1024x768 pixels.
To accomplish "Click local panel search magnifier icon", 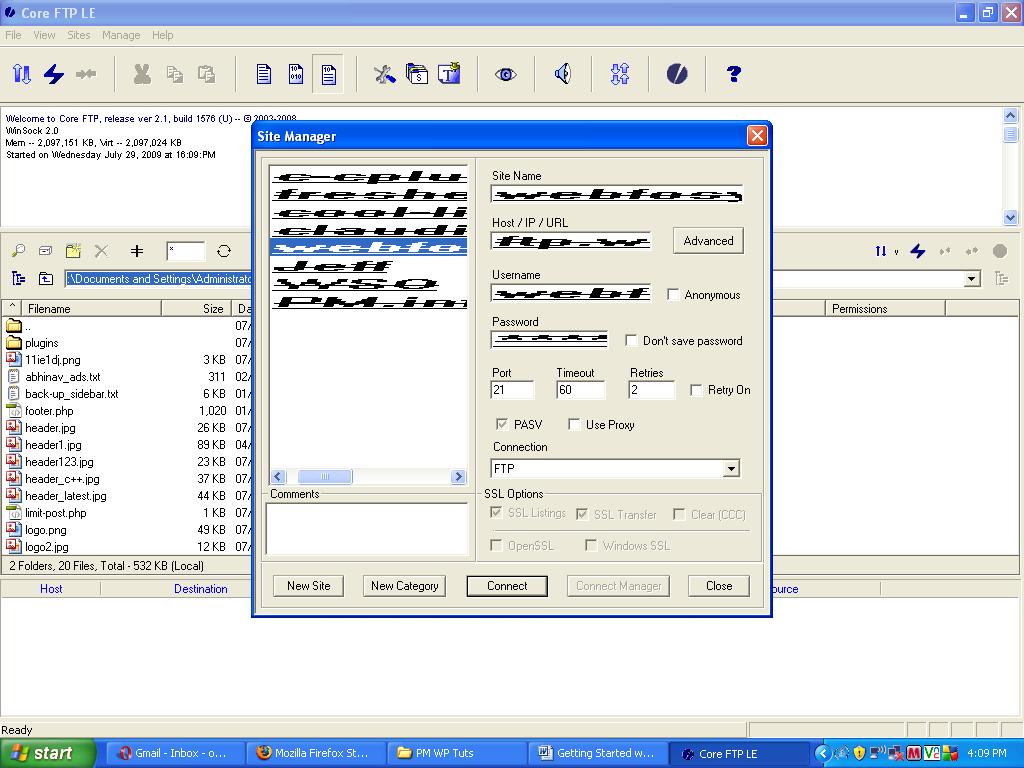I will [x=18, y=251].
